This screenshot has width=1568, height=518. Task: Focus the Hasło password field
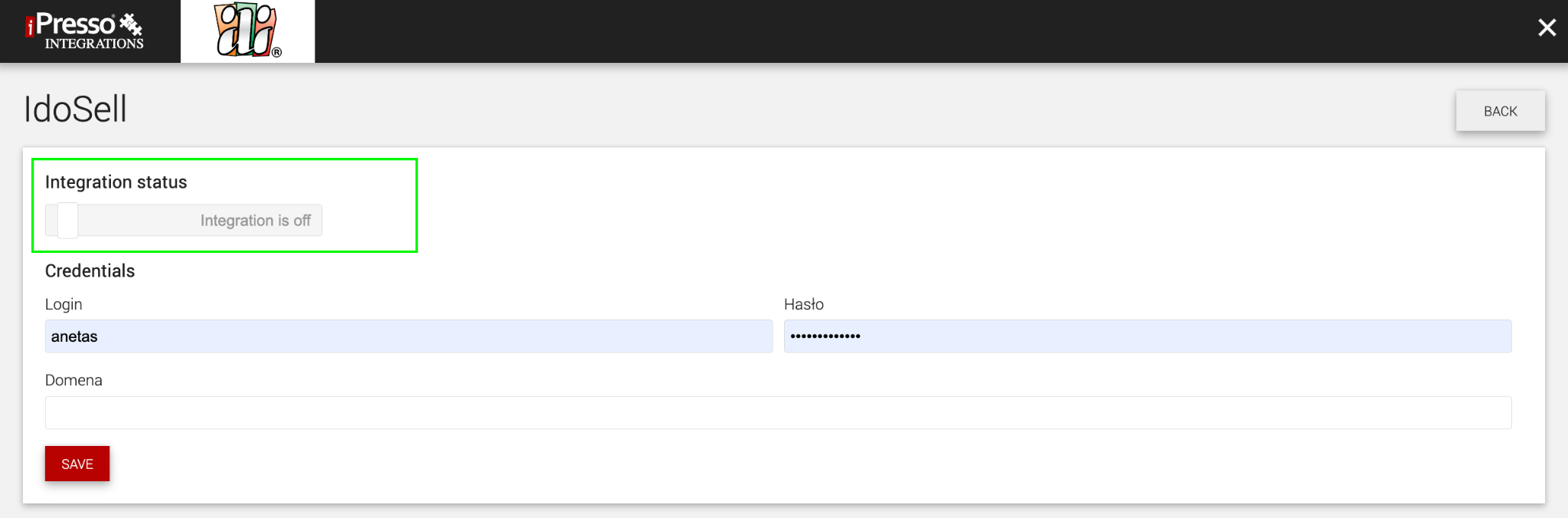1148,336
